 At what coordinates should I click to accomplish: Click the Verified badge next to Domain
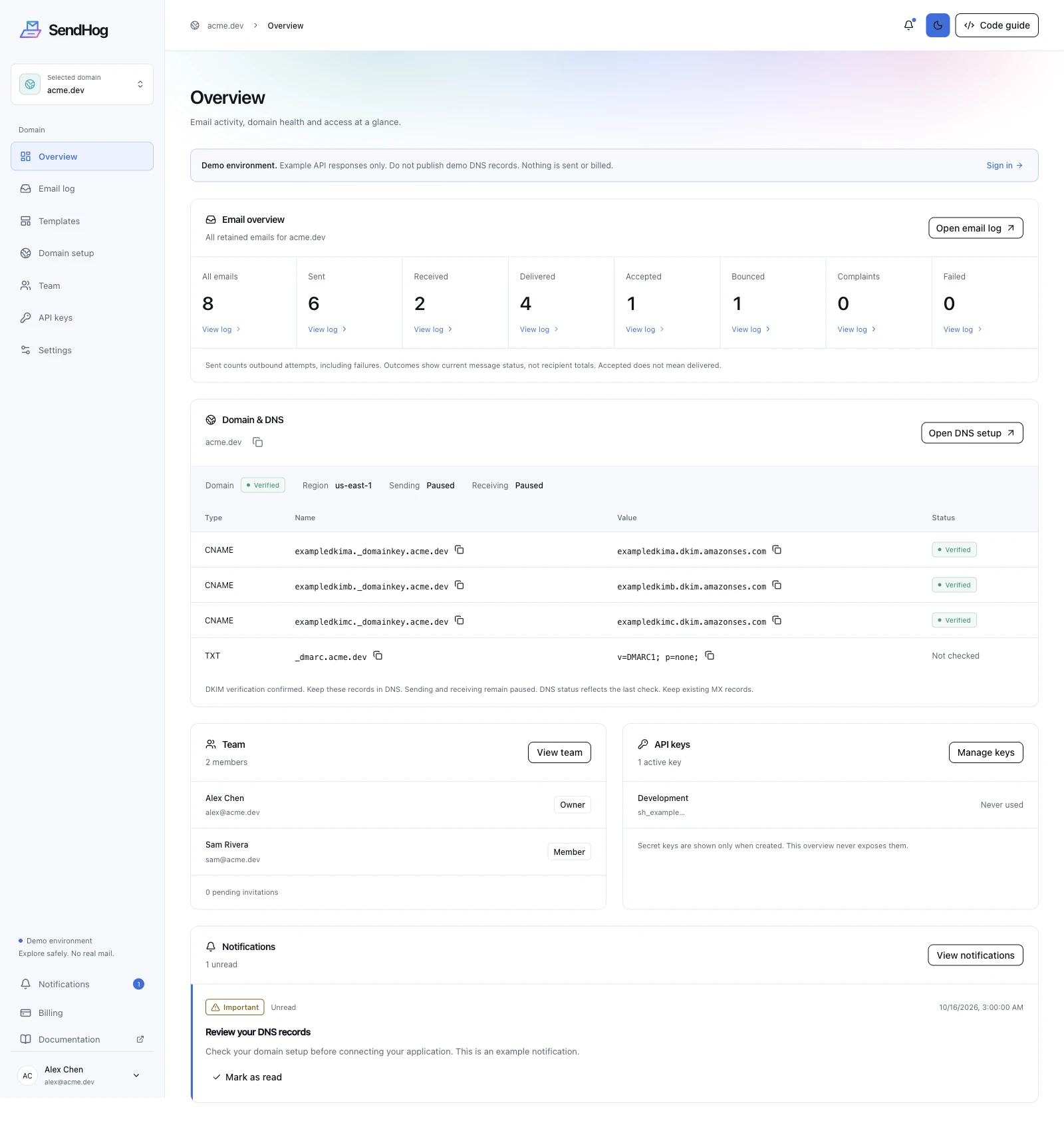click(x=263, y=485)
